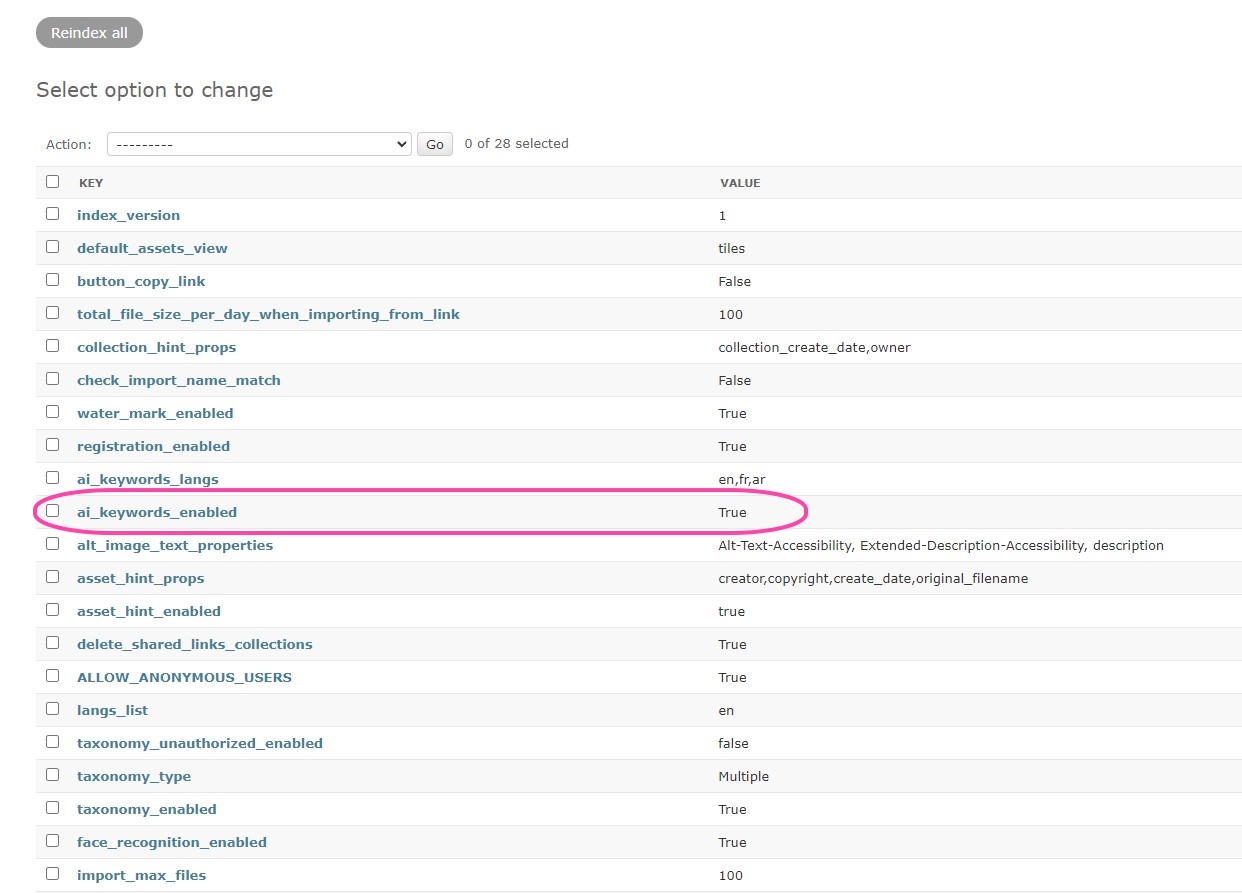Check the ai_keywords_langs row checkbox
Screen dimensions: 1242x893
tap(52, 478)
